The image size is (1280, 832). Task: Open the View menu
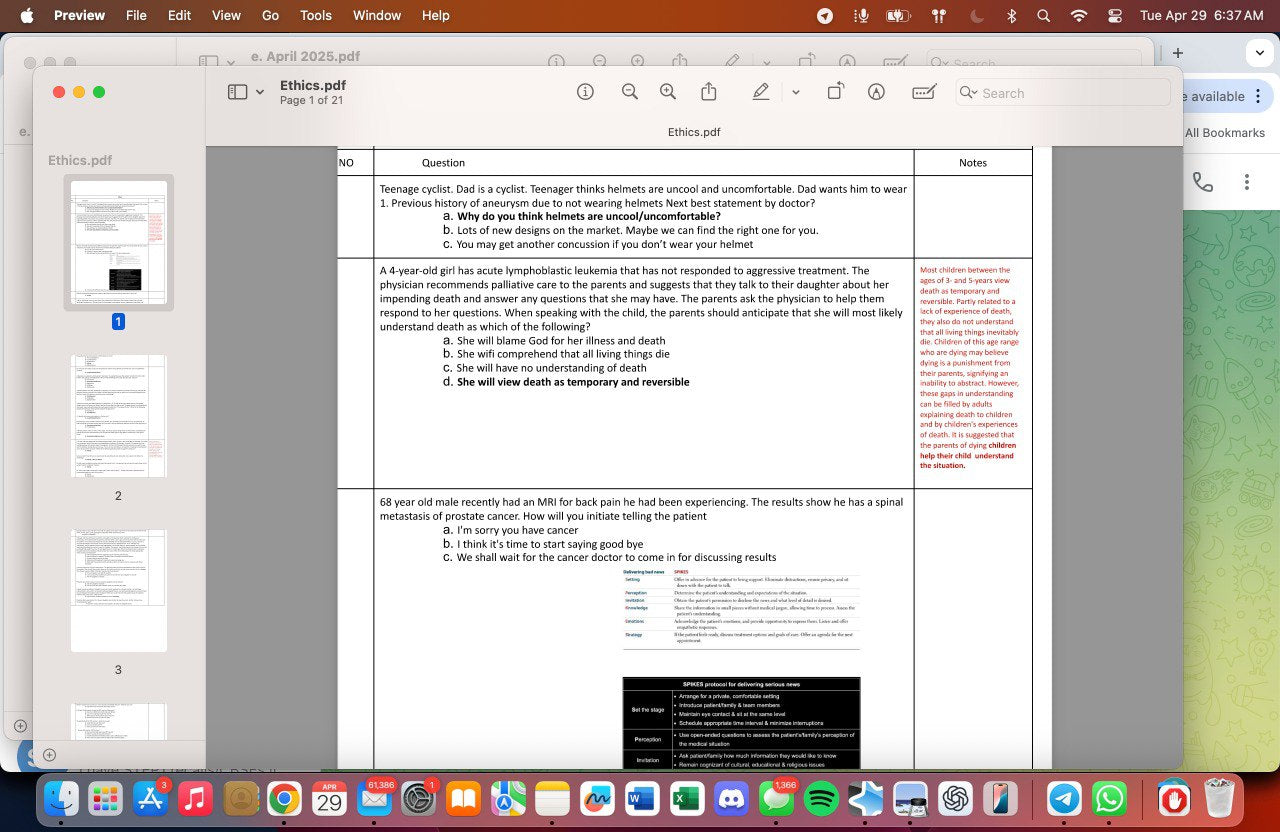click(x=226, y=16)
